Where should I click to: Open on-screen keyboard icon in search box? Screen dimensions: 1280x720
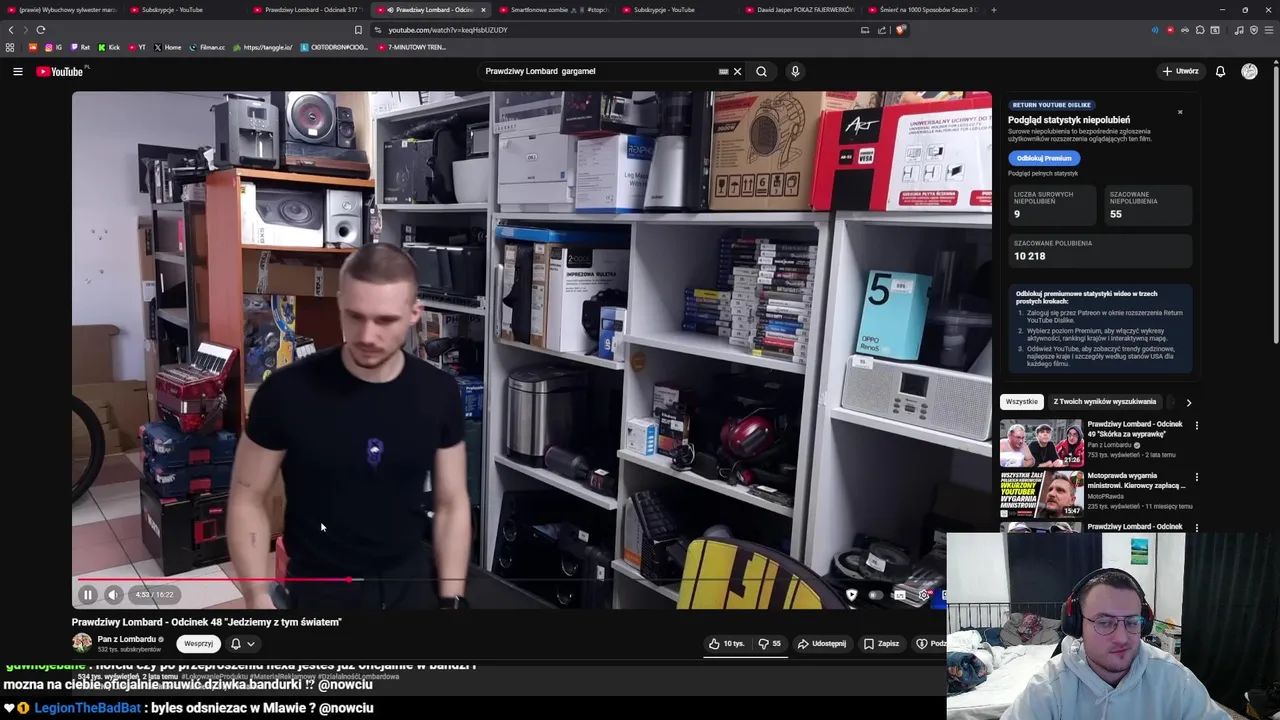pyautogui.click(x=723, y=71)
